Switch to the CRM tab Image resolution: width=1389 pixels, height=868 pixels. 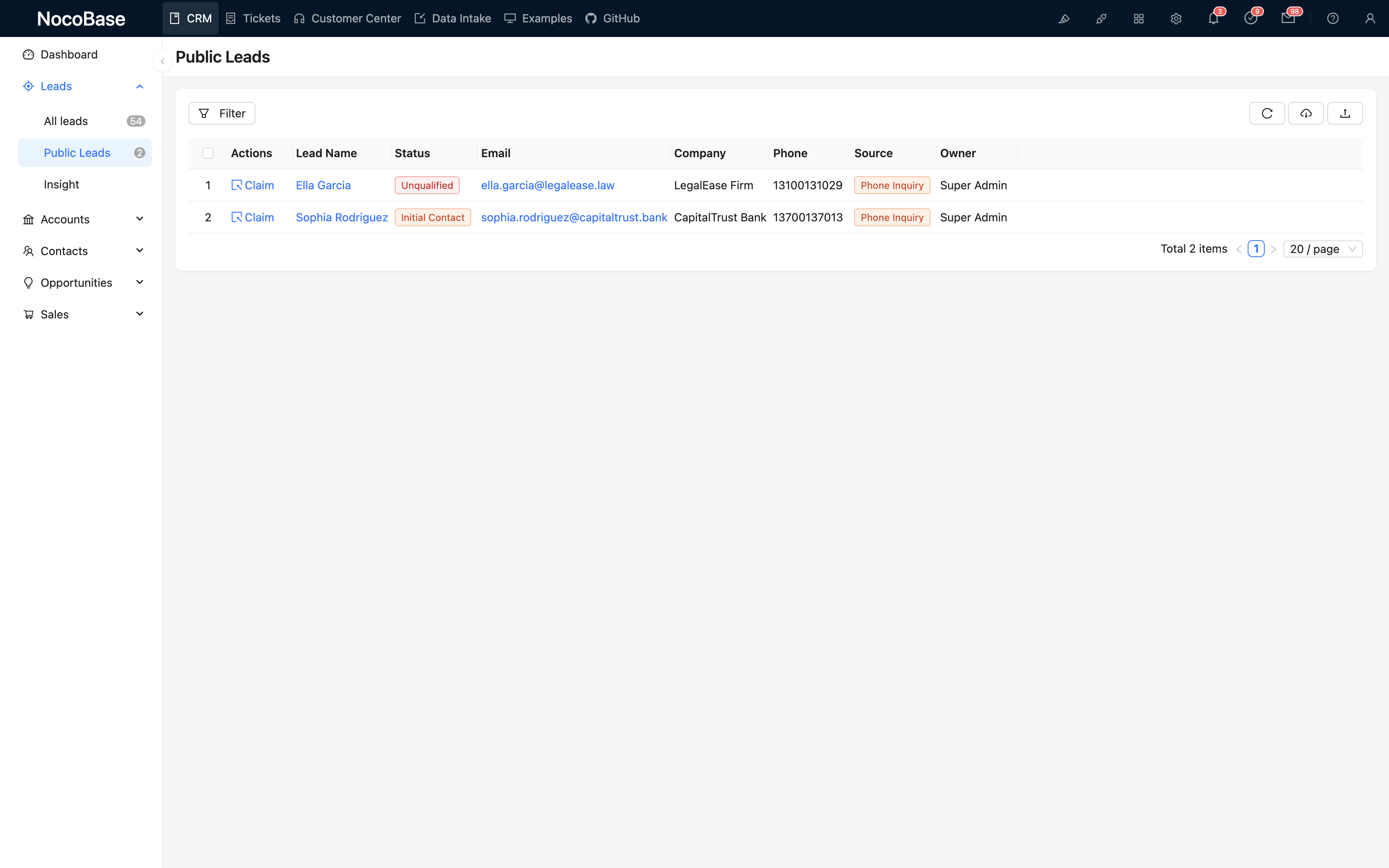[x=190, y=18]
